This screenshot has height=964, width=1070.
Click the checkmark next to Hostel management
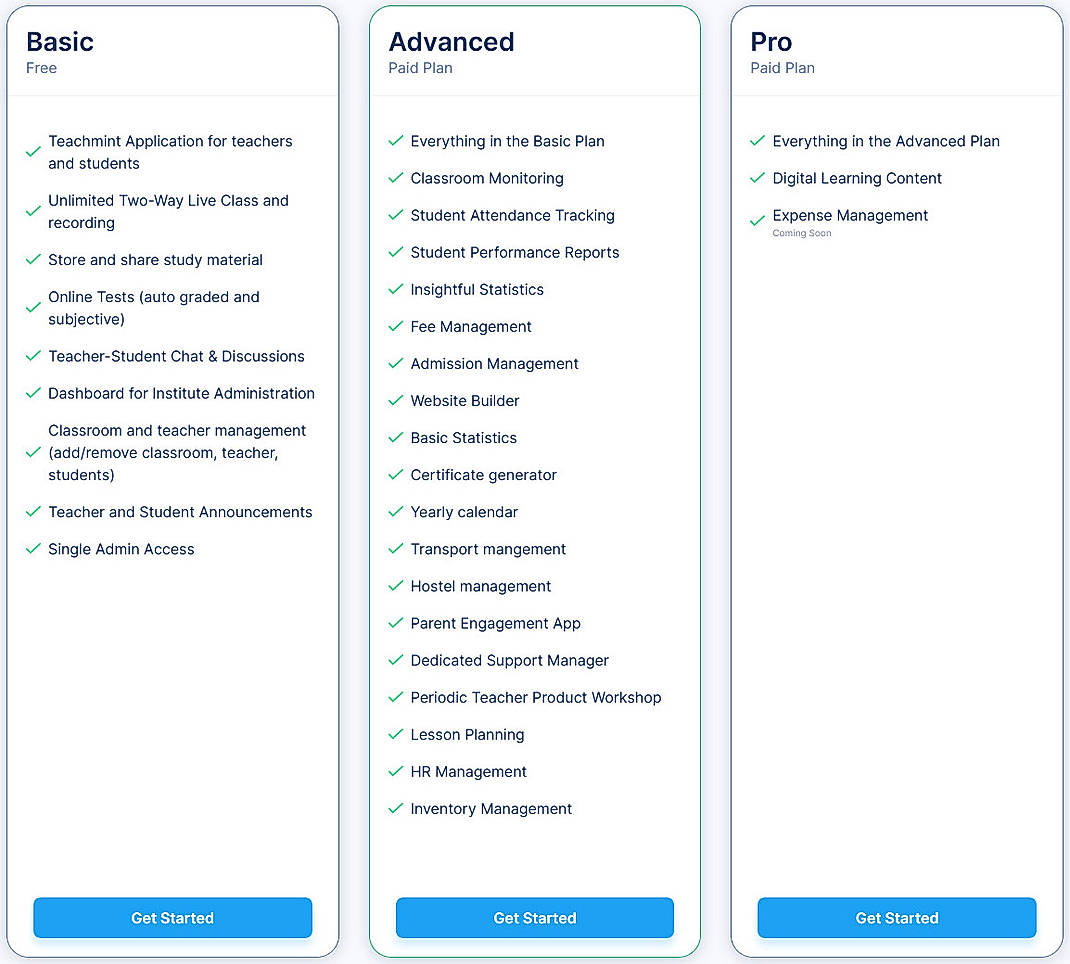pyautogui.click(x=395, y=586)
